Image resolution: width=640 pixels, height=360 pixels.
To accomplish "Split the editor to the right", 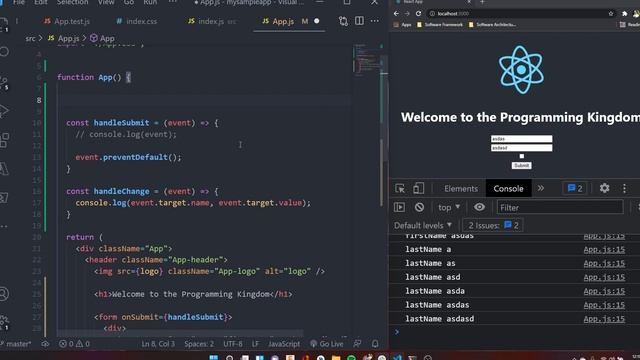I will coord(359,21).
